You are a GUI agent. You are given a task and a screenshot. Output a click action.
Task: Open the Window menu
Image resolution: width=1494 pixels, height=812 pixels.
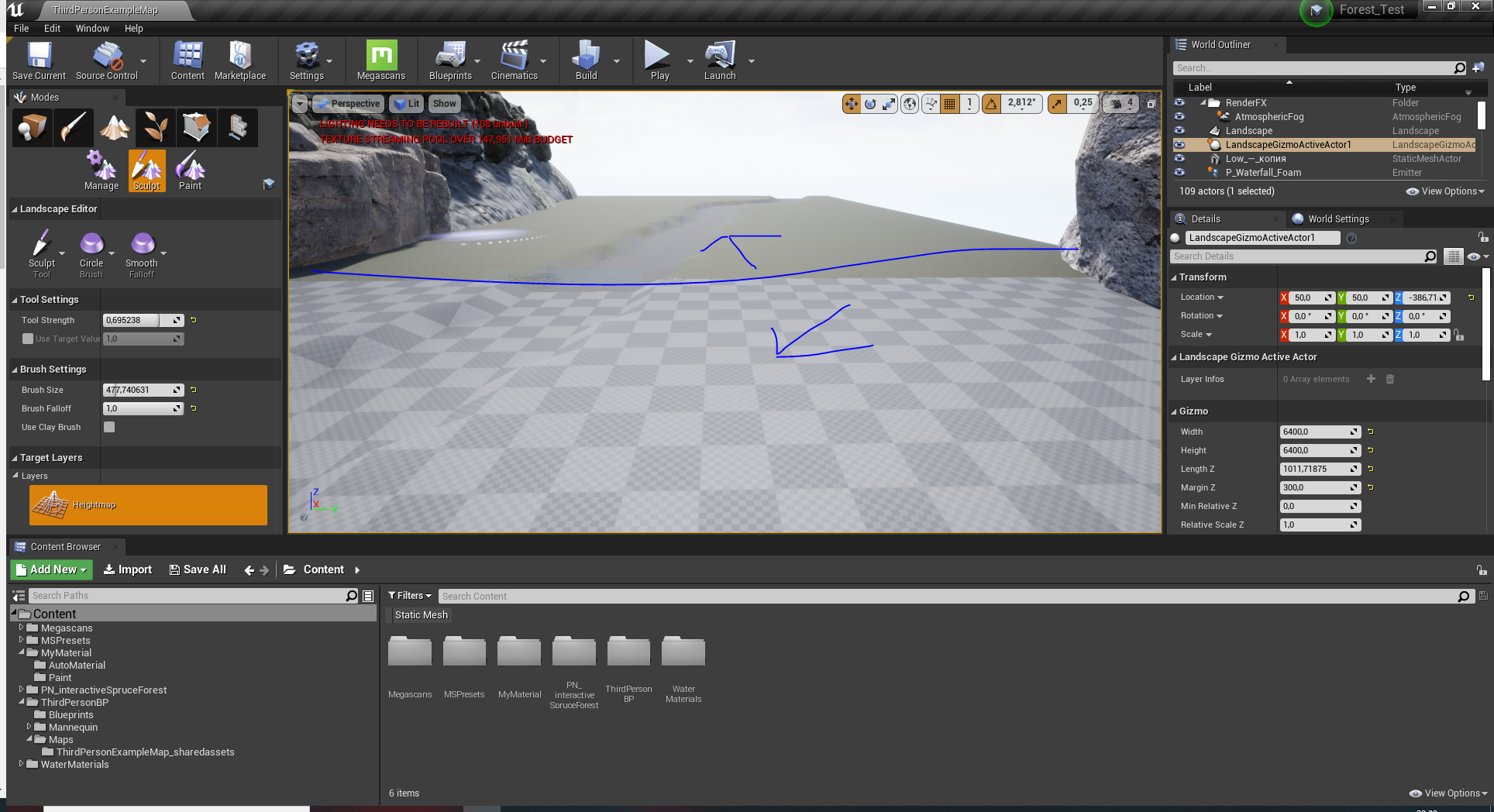pos(92,29)
